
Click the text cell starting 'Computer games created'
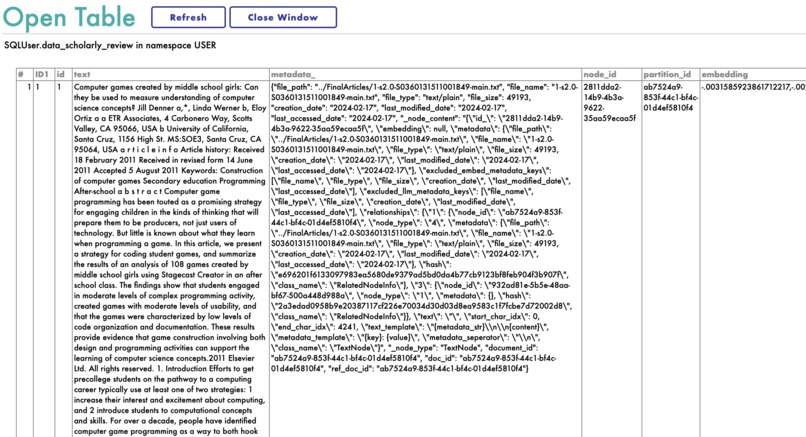click(171, 259)
